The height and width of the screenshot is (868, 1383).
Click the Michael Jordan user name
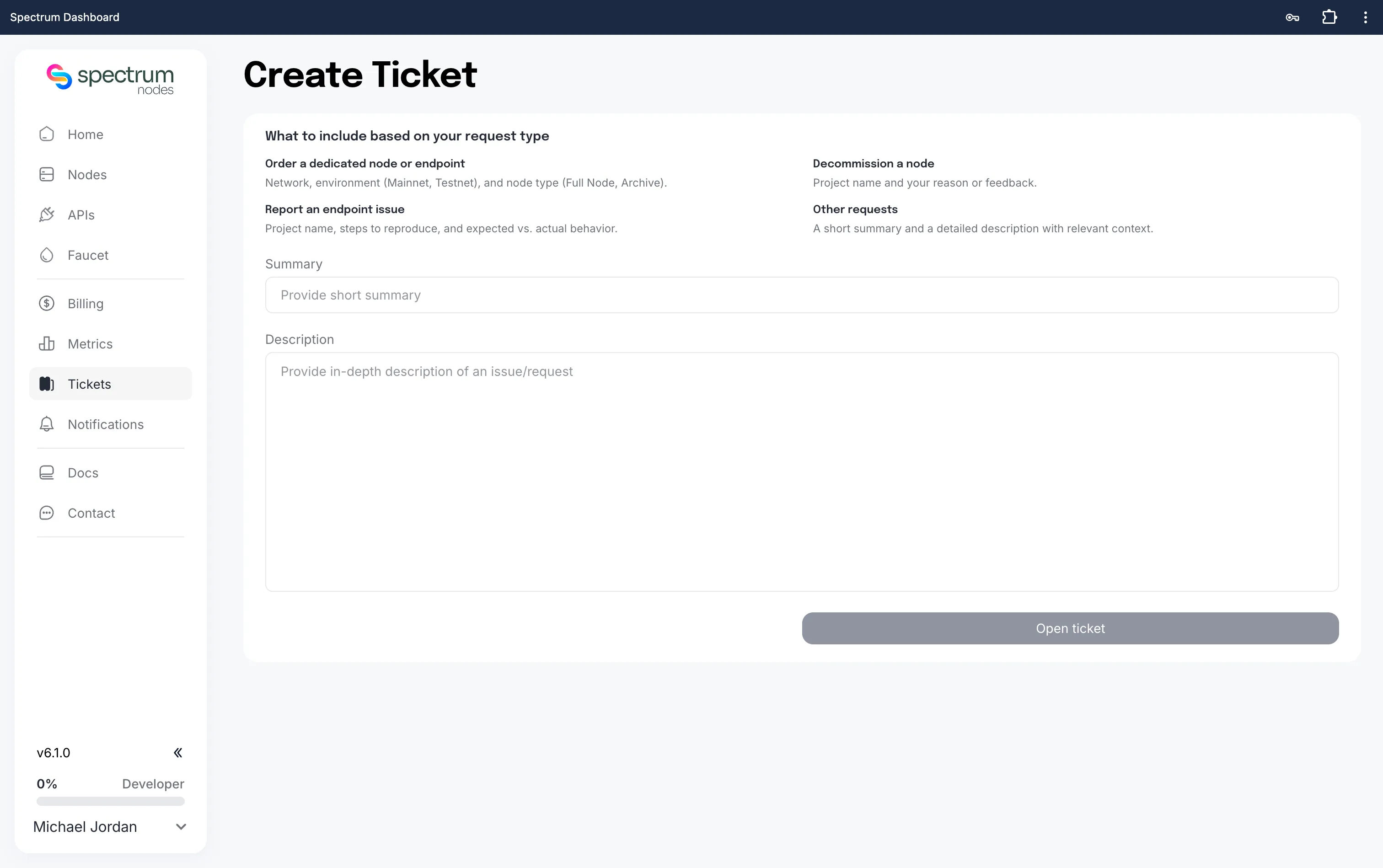click(x=85, y=827)
